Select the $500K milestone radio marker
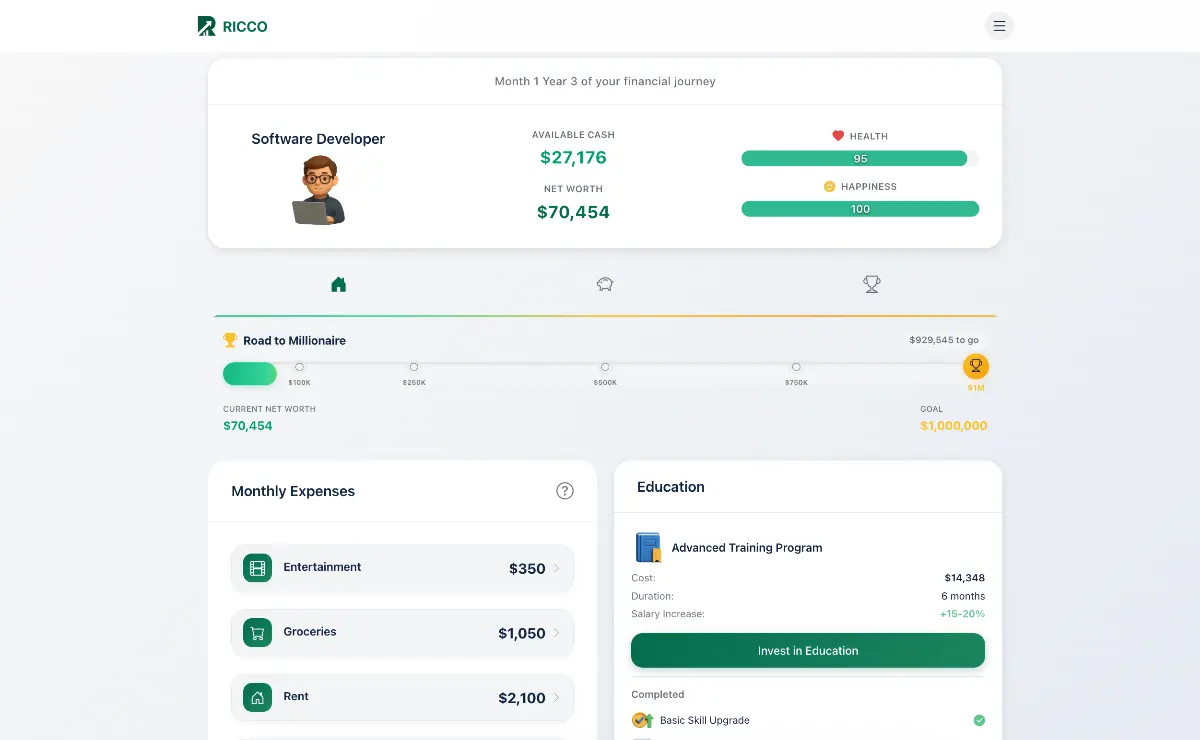Screen dimensions: 1200x740 [x=604, y=366]
